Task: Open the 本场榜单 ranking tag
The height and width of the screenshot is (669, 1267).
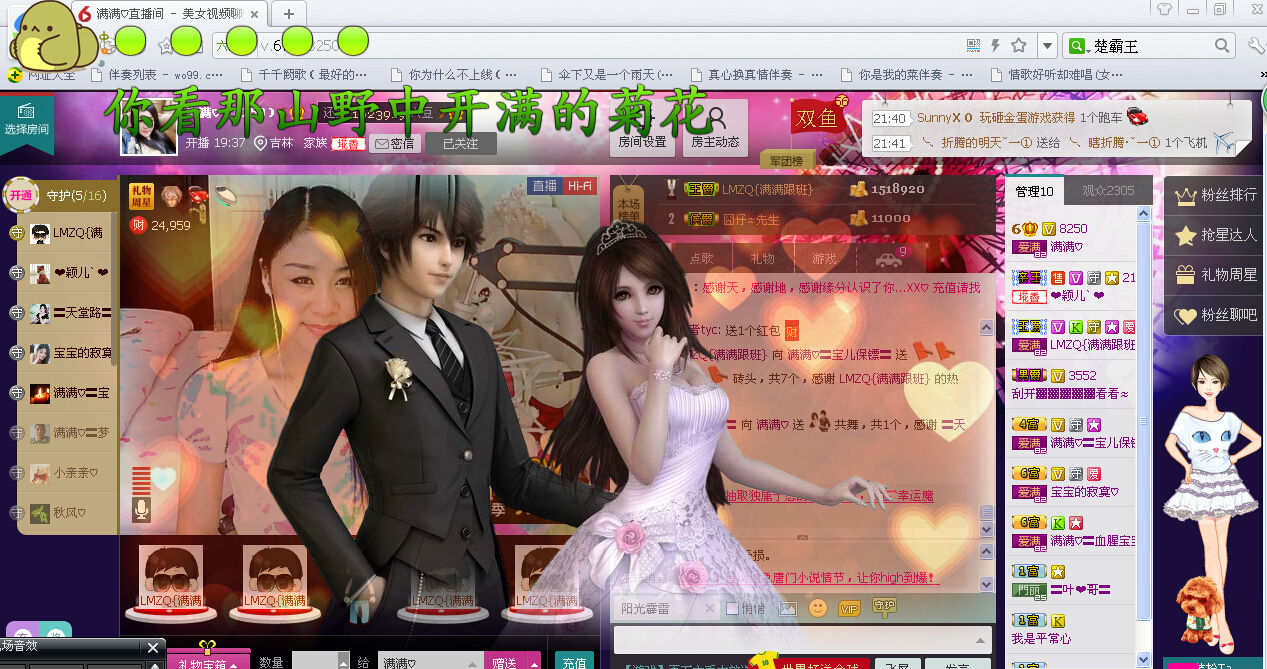Action: pos(628,204)
